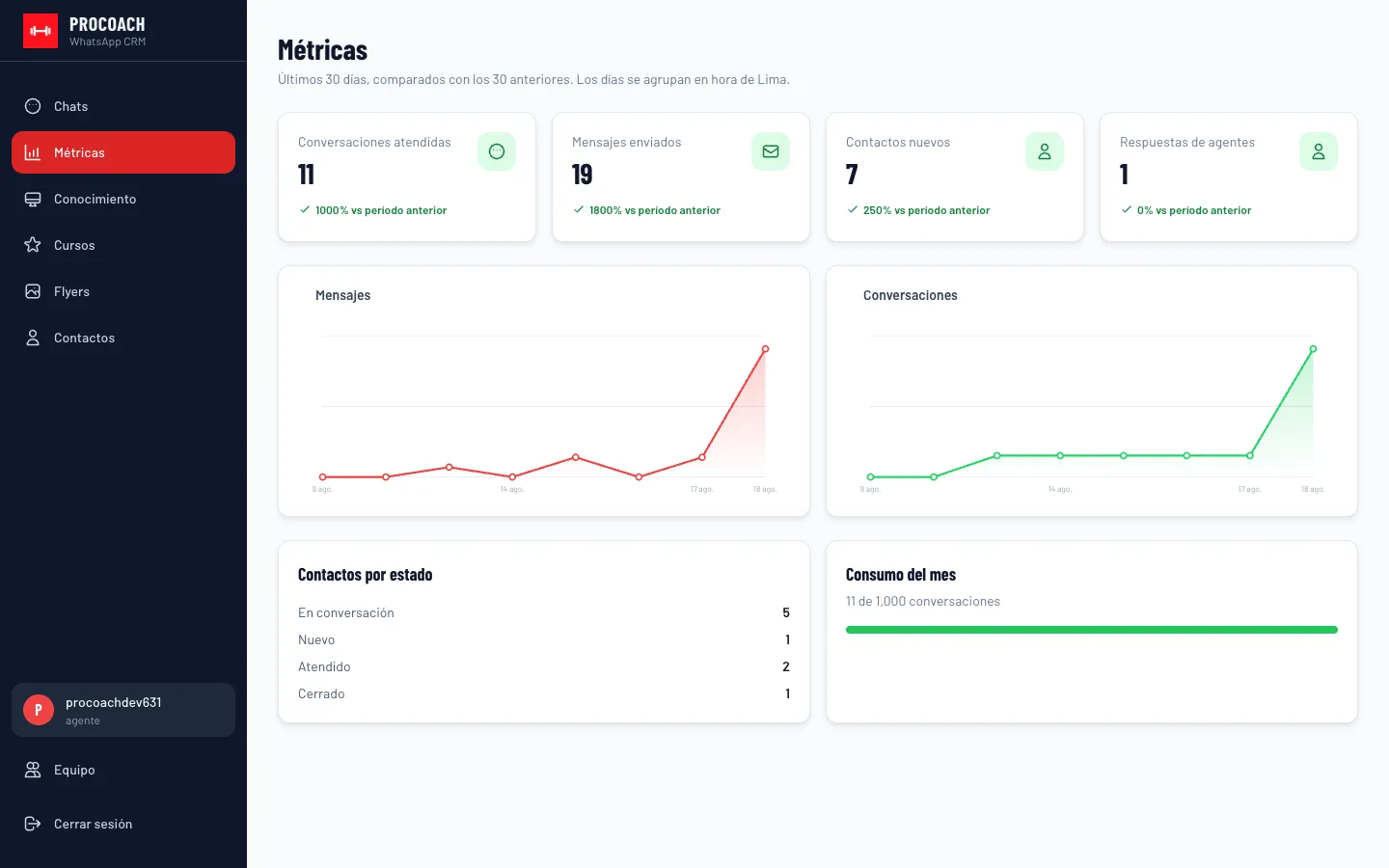Click the "0% vs periodo anterior" text
The width and height of the screenshot is (1389, 868).
[x=1194, y=210]
